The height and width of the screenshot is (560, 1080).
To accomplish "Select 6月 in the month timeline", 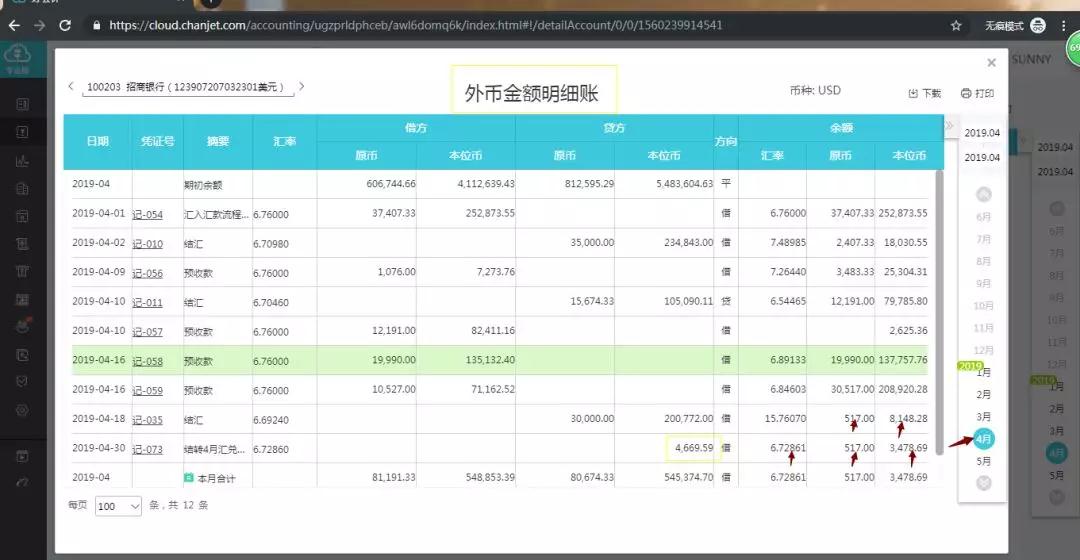I will click(983, 217).
